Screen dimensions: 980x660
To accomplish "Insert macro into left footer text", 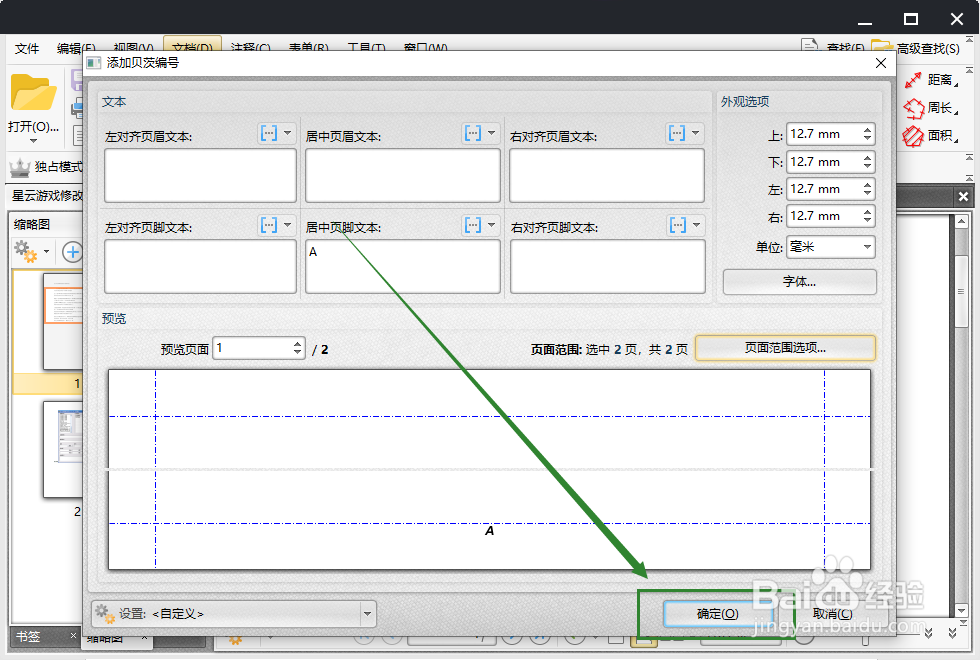I will [269, 225].
